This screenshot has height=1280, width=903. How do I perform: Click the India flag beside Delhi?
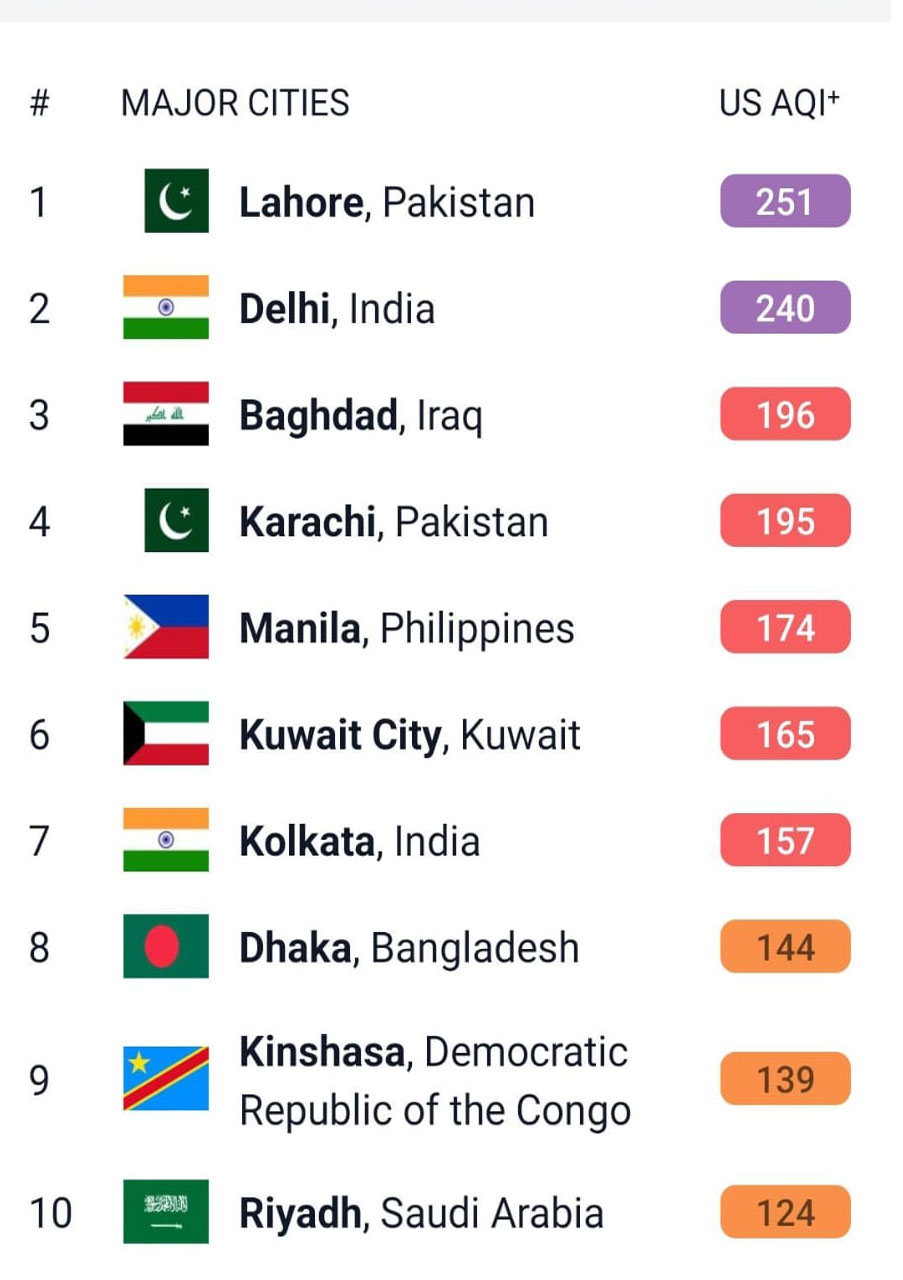click(166, 308)
